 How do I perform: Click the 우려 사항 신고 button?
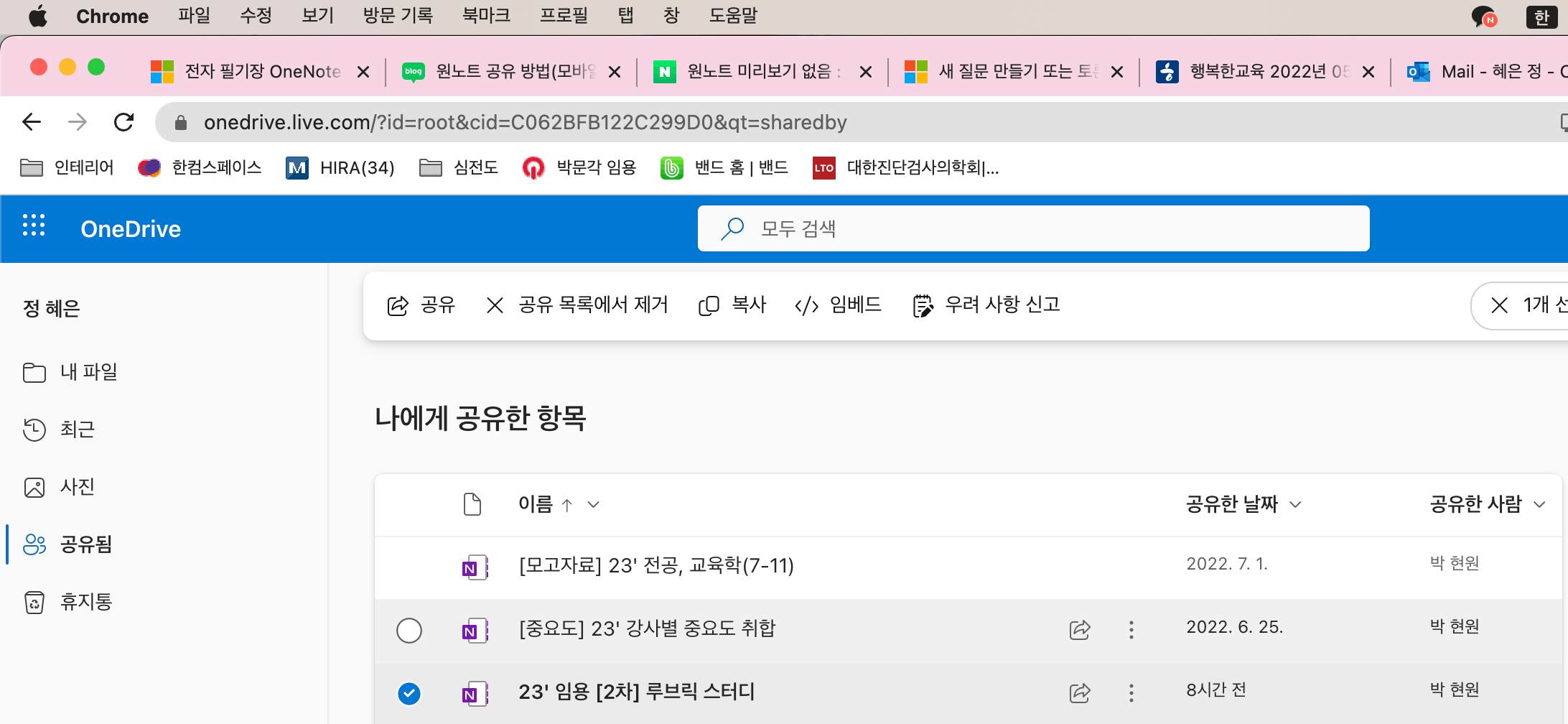(986, 305)
